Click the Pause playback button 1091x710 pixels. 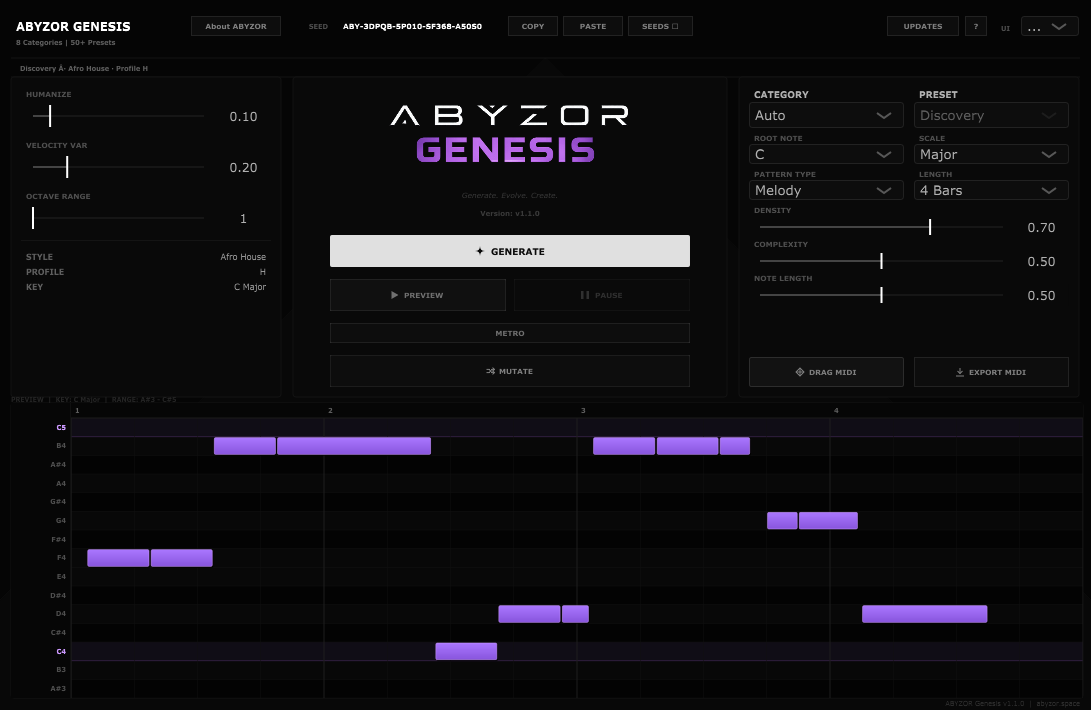(602, 295)
